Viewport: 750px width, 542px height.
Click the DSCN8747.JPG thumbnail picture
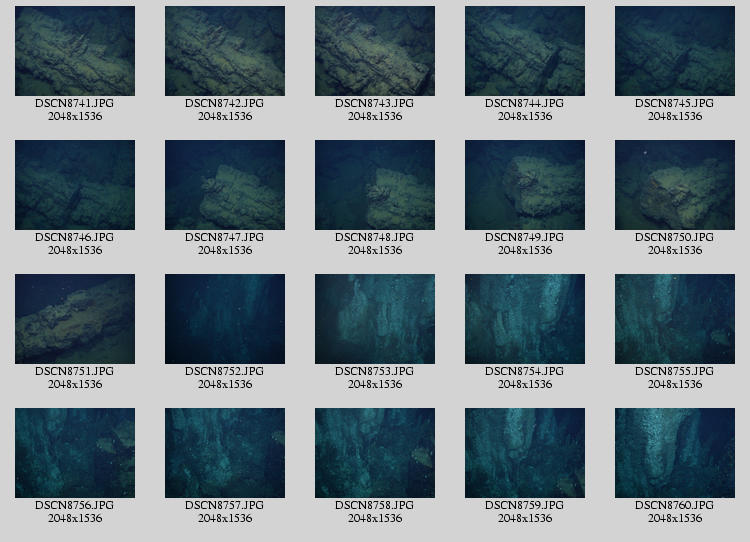[224, 185]
